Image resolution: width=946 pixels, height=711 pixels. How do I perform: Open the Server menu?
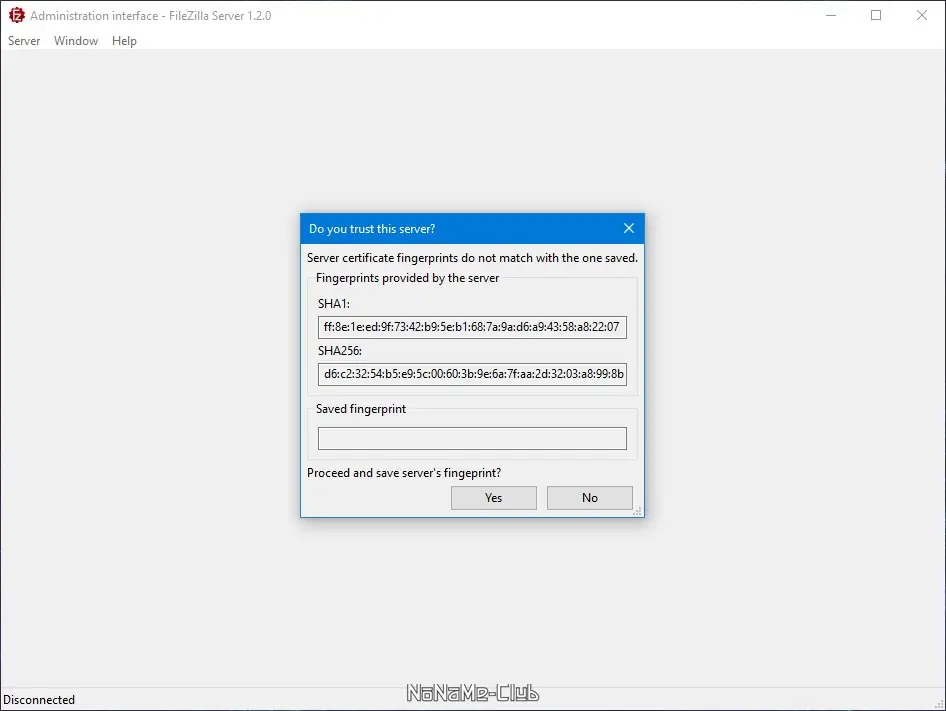click(24, 40)
